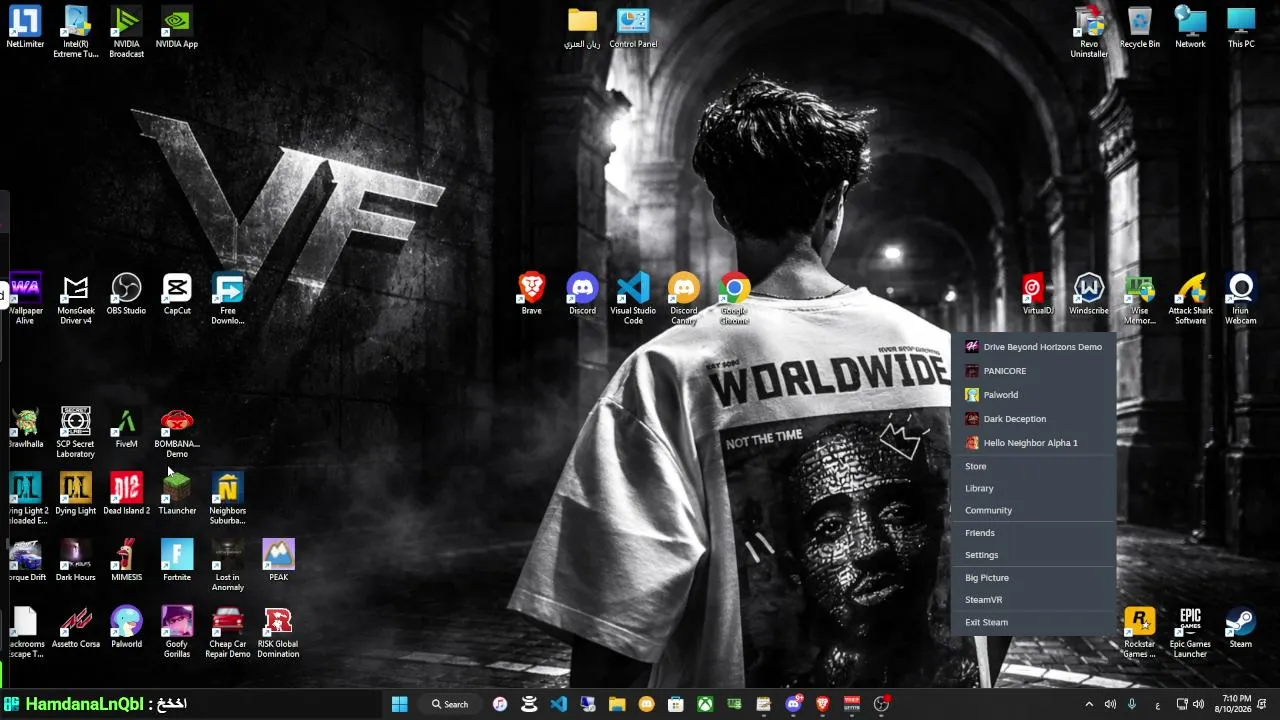Select the Steam desktop icon
Screen dimensions: 1280x720
[x=1241, y=628]
